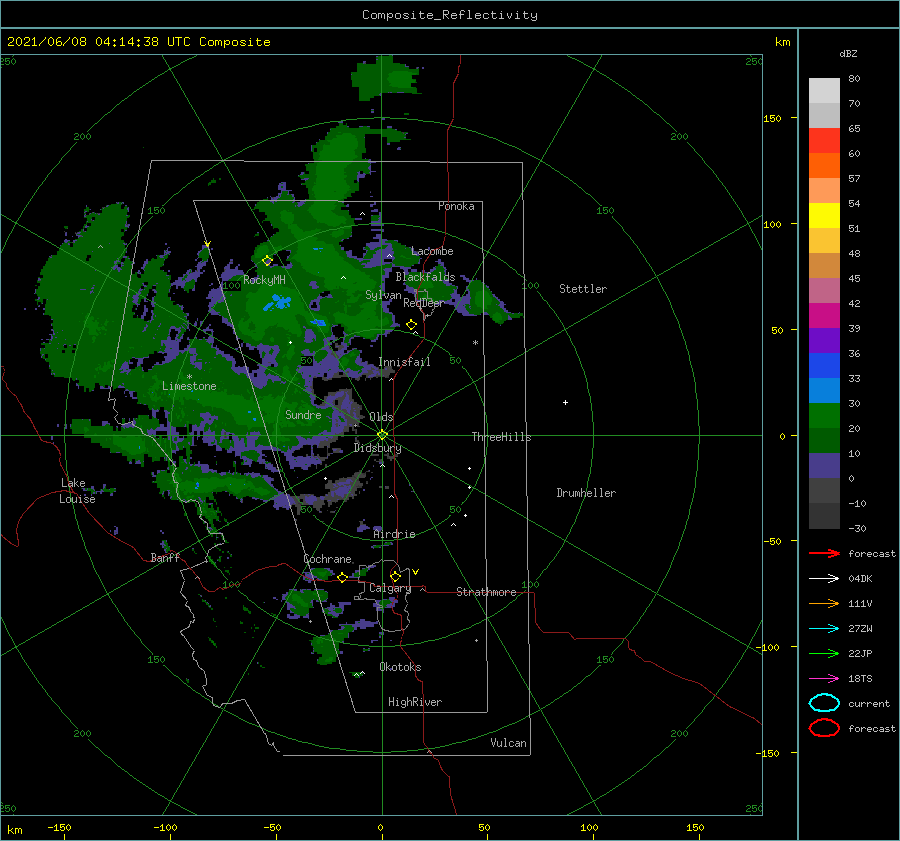Click the RockyMH map label

tap(264, 280)
